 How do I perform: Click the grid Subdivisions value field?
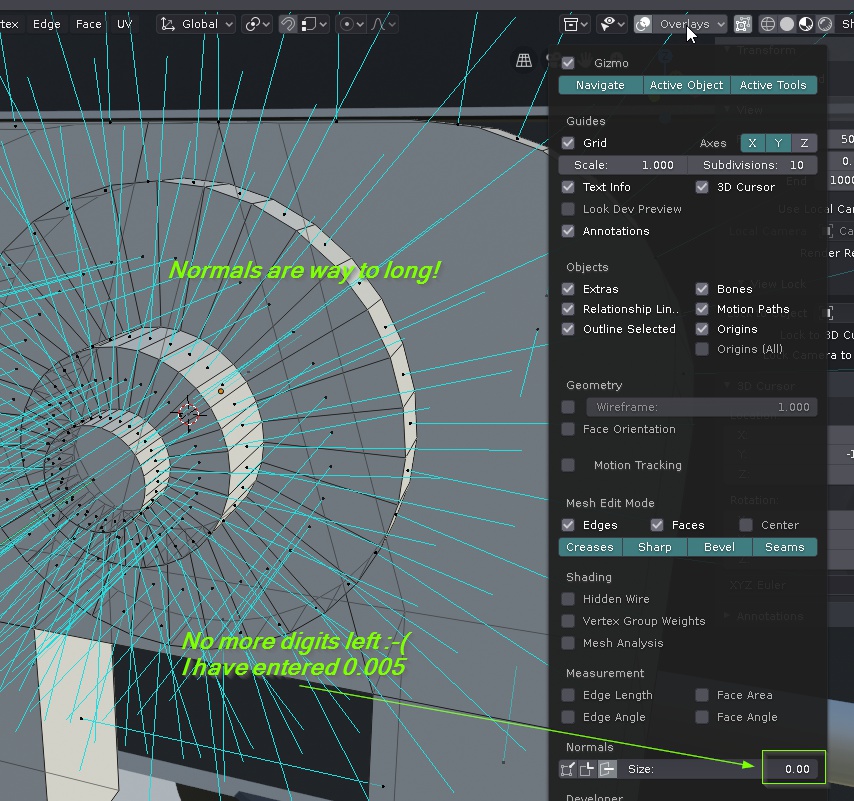click(753, 165)
